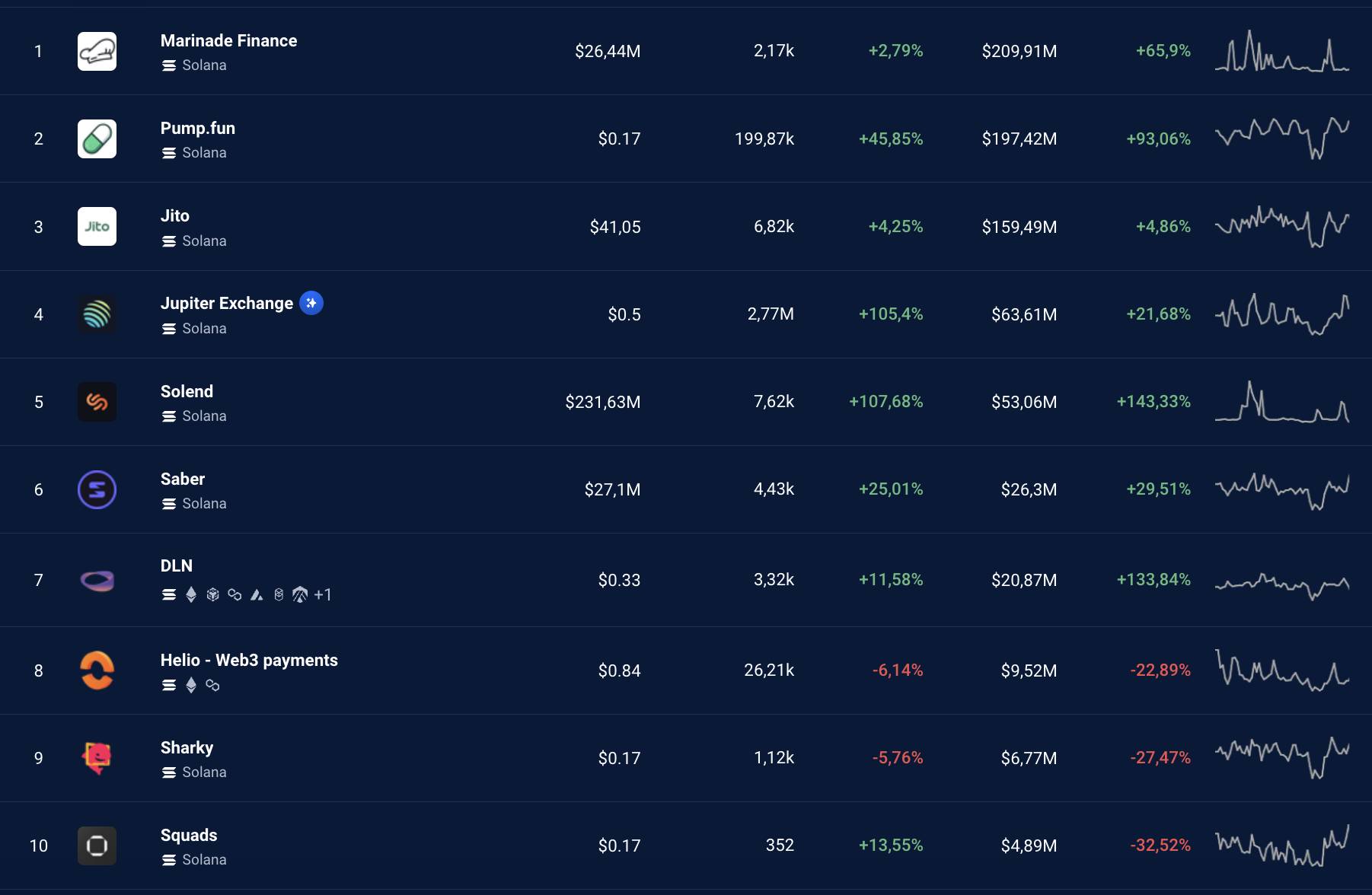View the Saber sparkline chart

click(x=1282, y=491)
